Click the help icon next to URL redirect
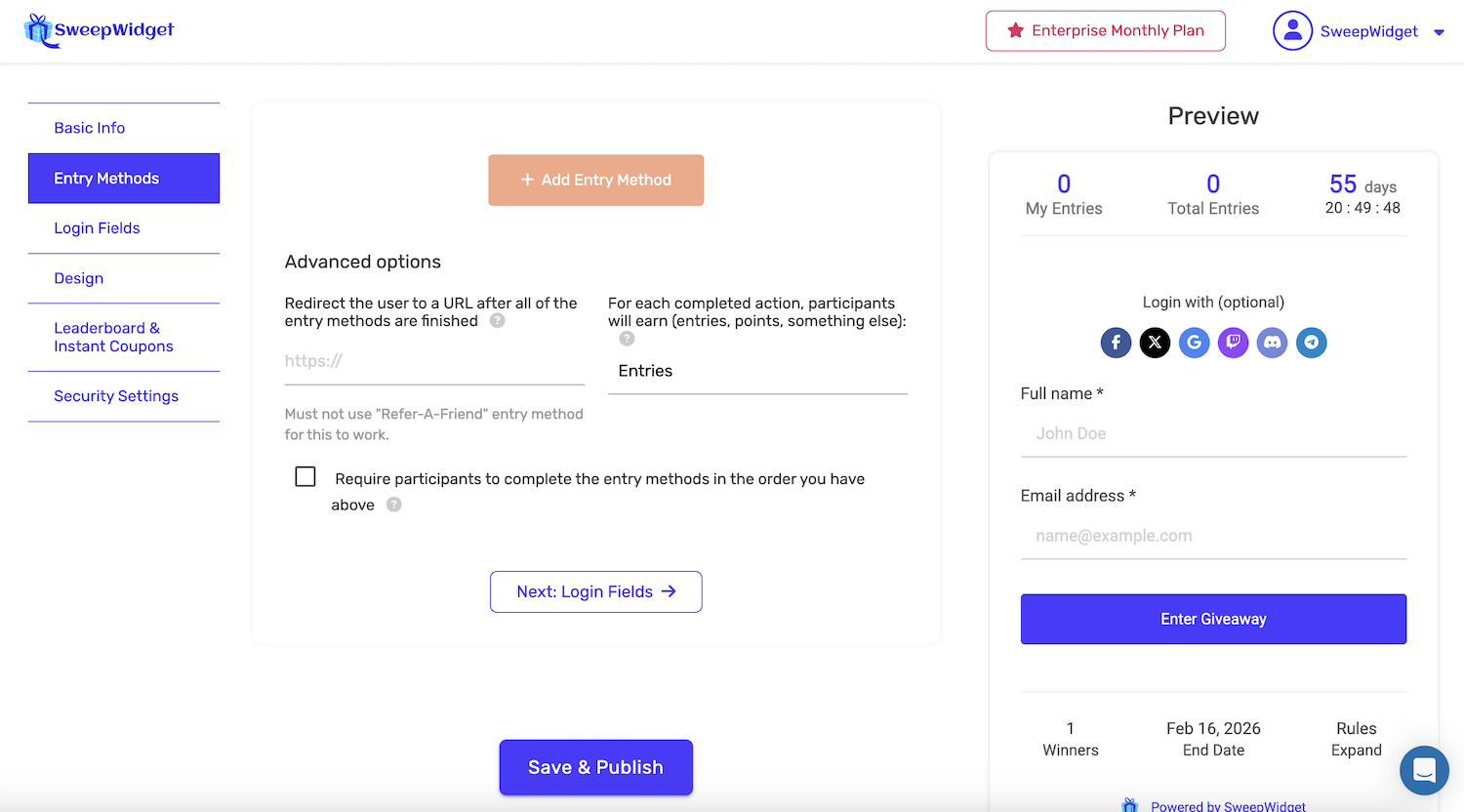This screenshot has height=812, width=1464. tap(497, 320)
